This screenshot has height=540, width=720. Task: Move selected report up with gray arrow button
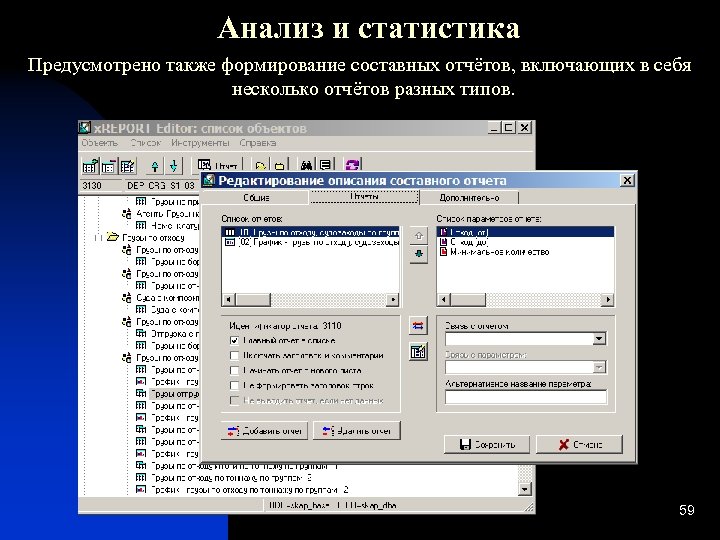[418, 236]
